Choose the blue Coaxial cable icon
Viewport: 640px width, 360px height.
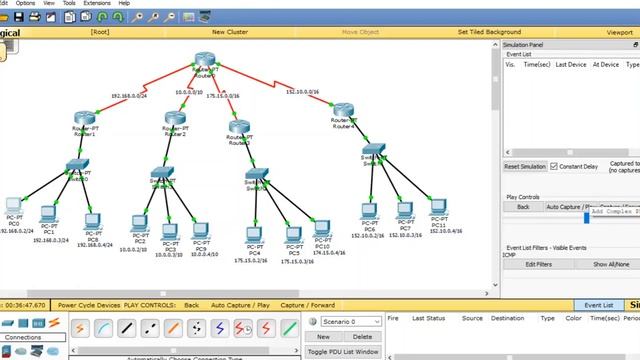[220, 328]
